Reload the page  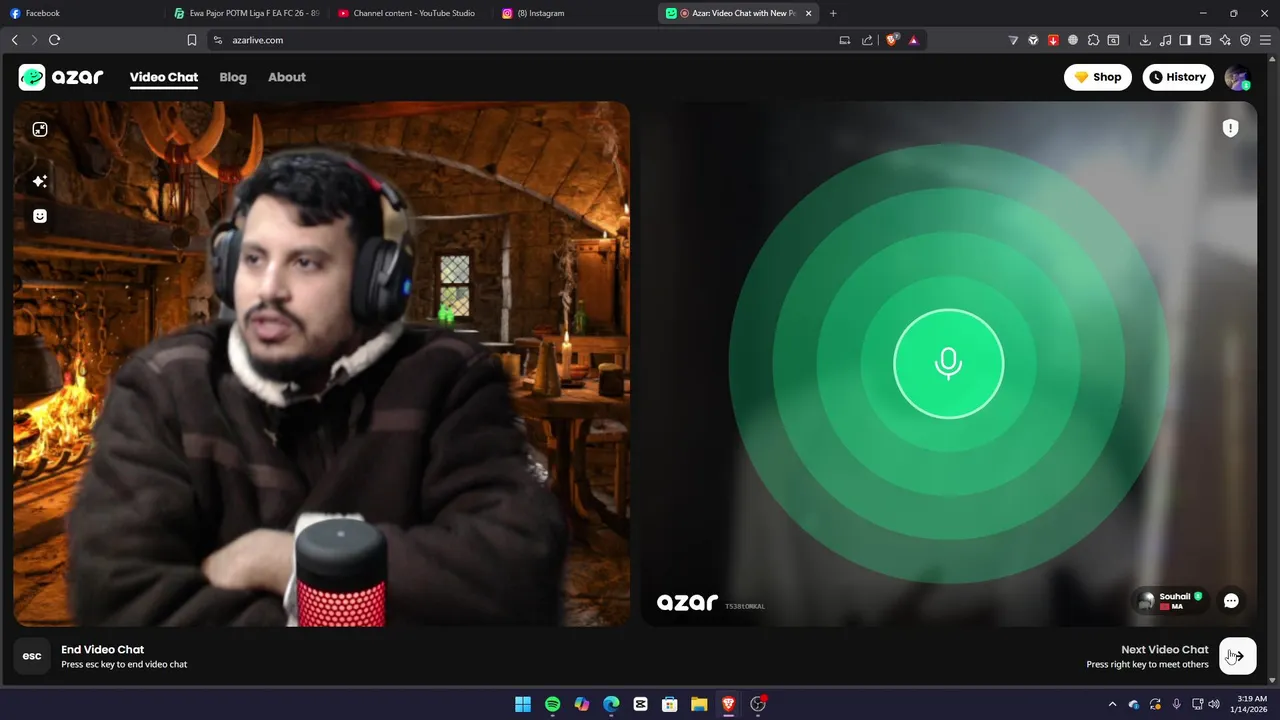(55, 40)
